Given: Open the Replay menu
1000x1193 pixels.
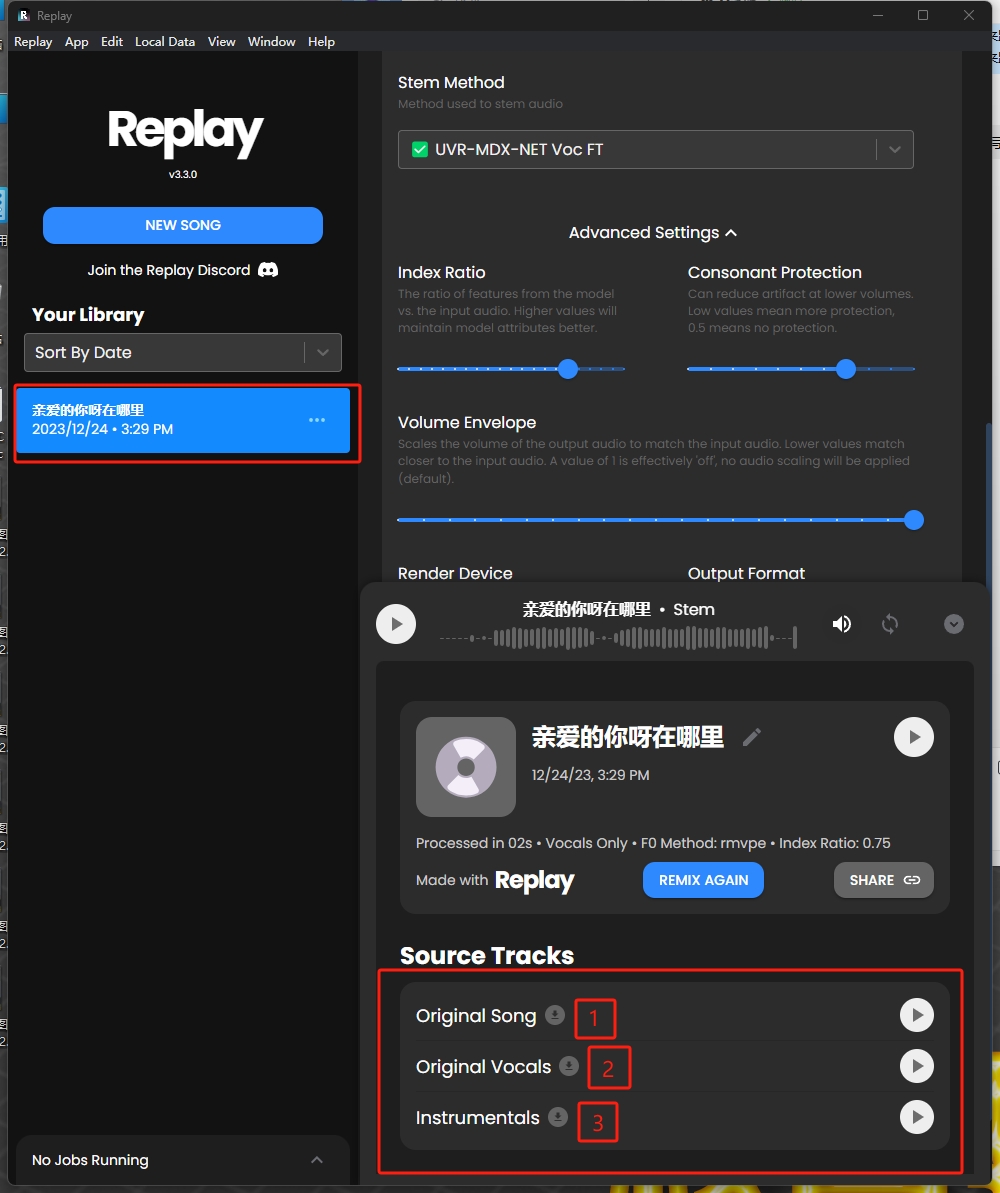Looking at the screenshot, I should 33,42.
